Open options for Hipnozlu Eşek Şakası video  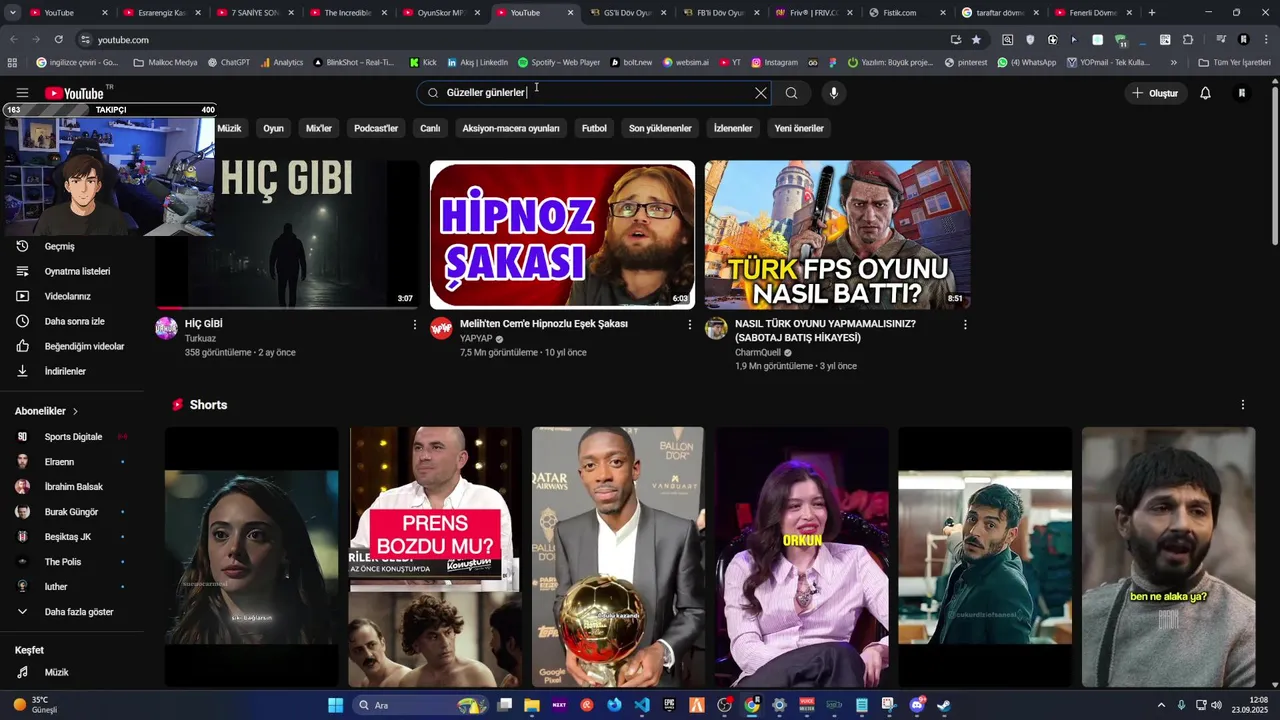(x=689, y=325)
